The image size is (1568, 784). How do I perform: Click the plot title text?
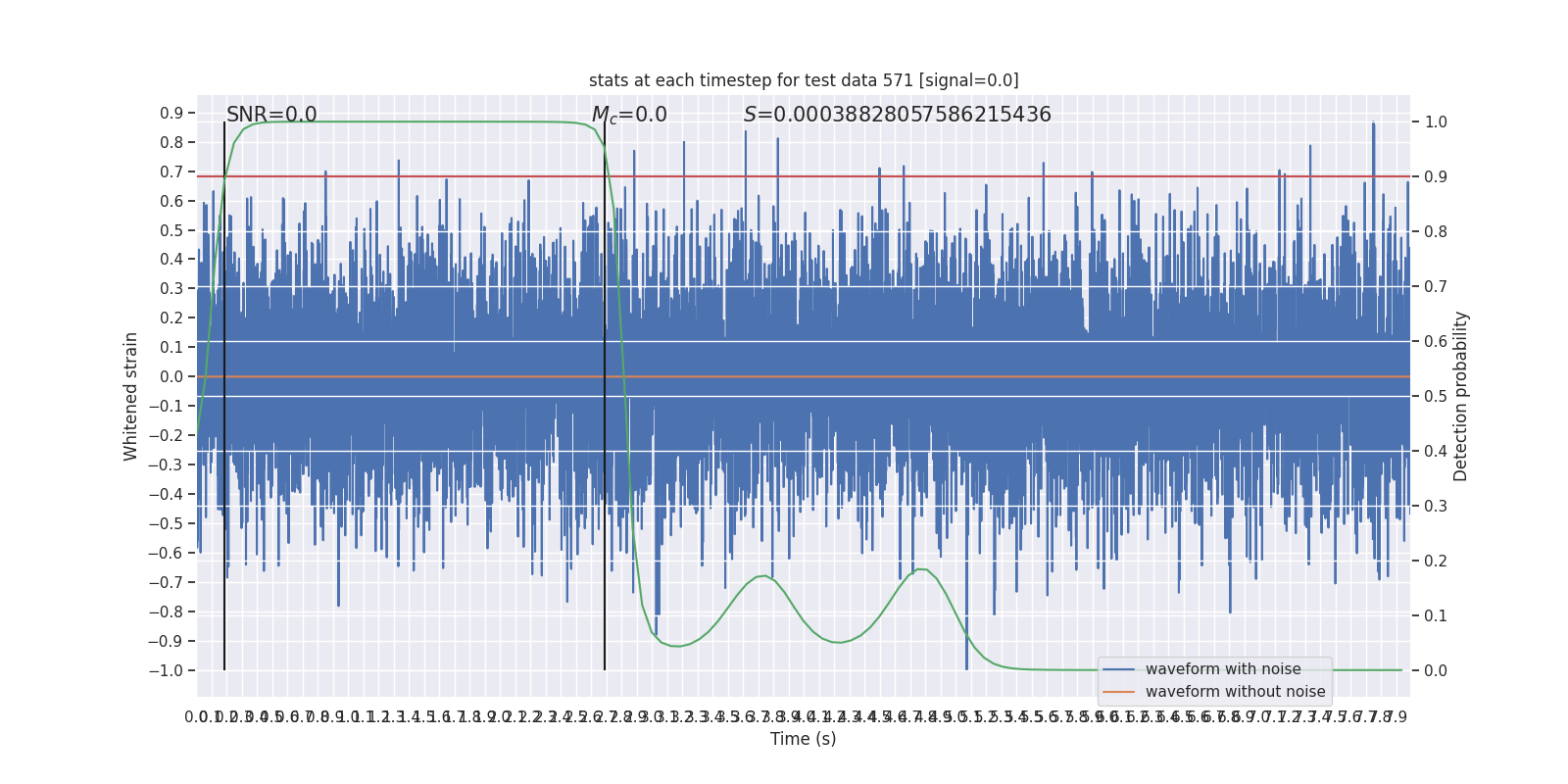[804, 80]
